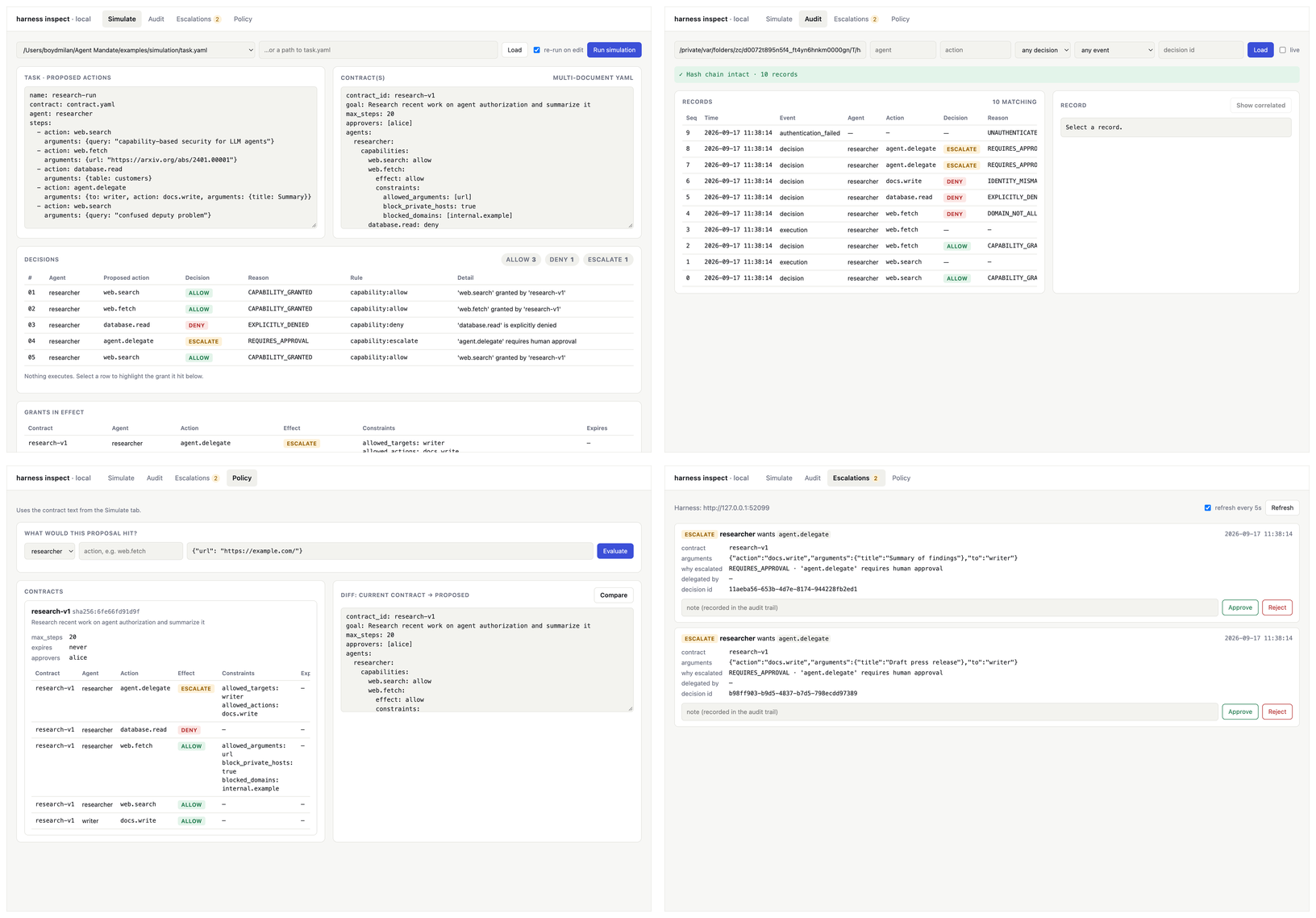
Task: Open Simulate tab in the Escalations window
Action: pos(779,478)
